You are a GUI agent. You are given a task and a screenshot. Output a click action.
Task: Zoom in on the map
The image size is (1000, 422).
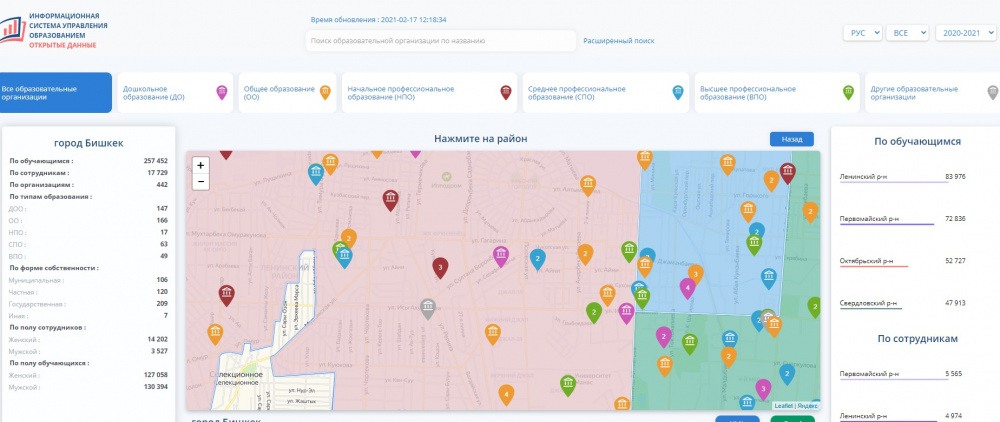click(201, 165)
